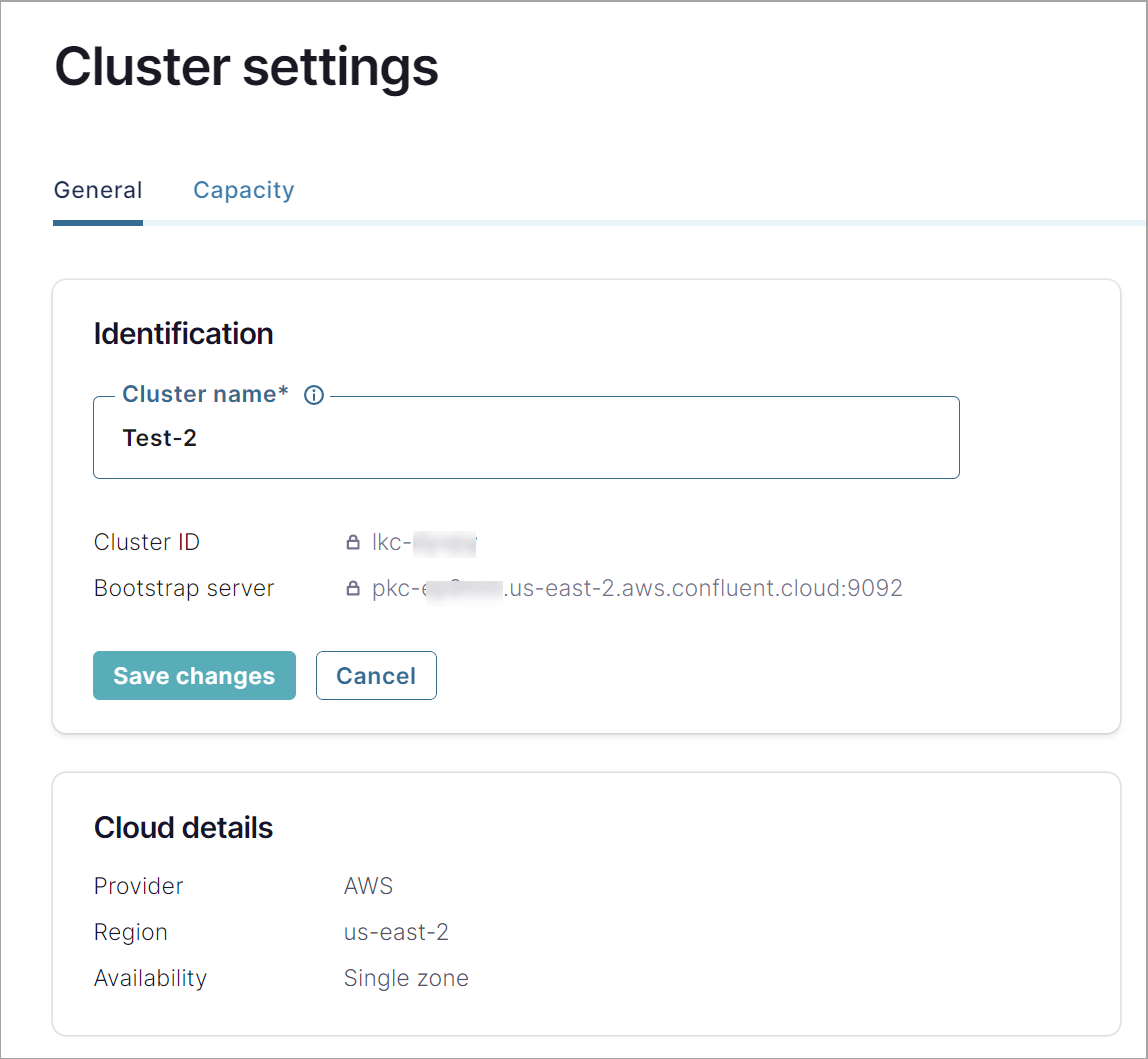Open the us-east-2 region link

tap(396, 931)
